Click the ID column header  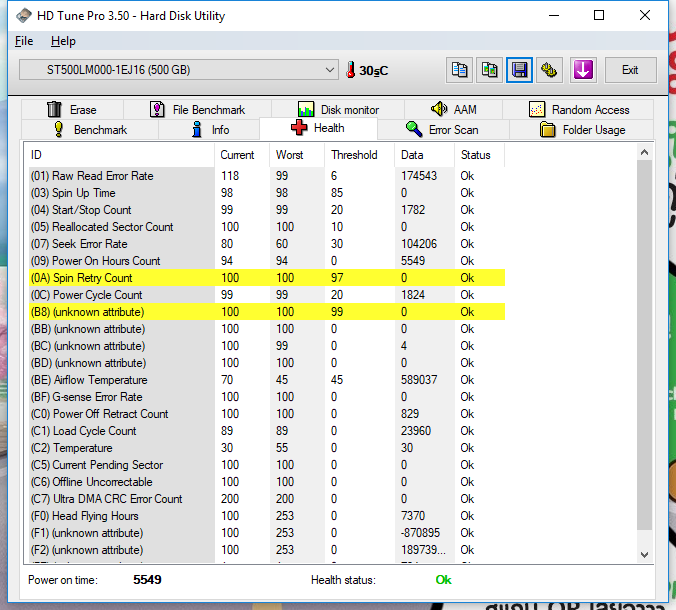click(x=121, y=155)
